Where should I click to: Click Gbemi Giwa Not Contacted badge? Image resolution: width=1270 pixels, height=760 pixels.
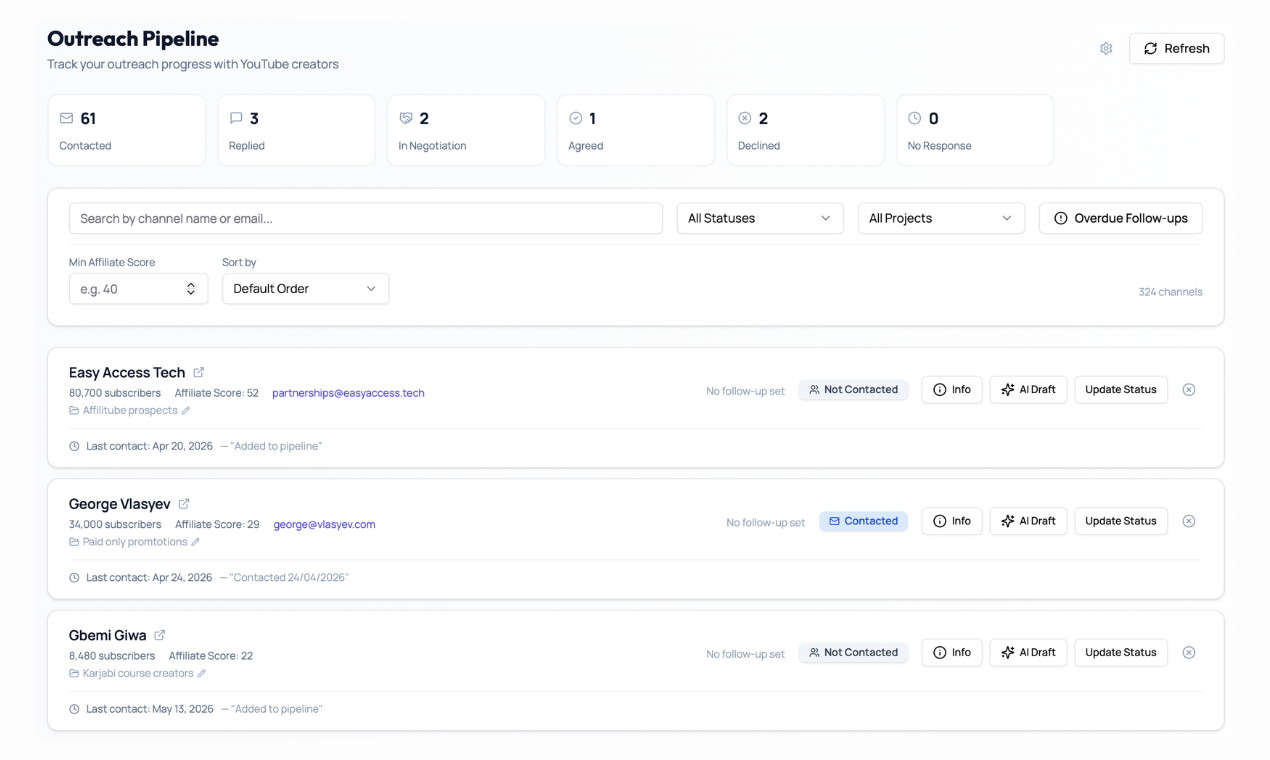point(853,652)
